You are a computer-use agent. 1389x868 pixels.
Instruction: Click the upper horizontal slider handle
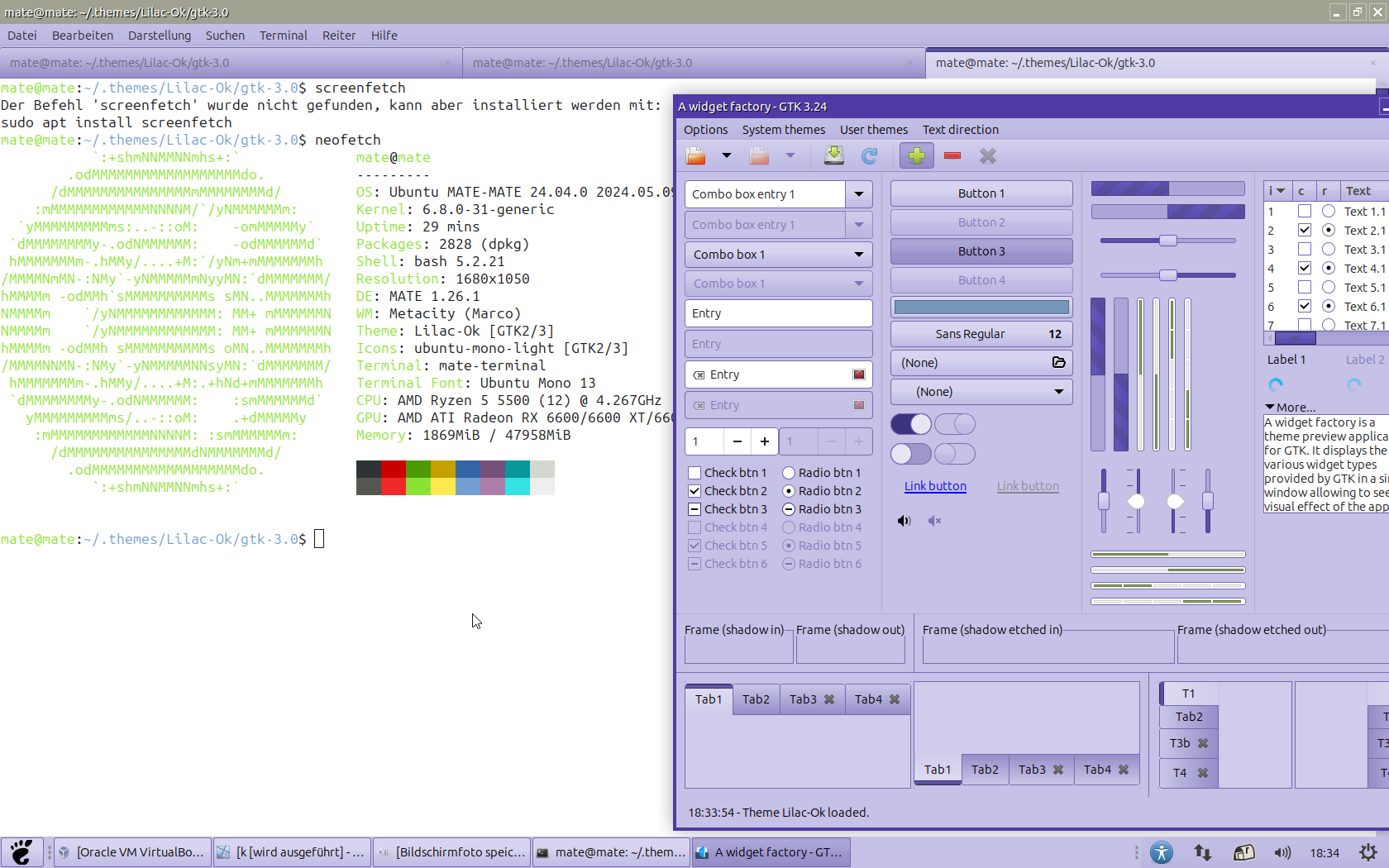(x=1167, y=241)
